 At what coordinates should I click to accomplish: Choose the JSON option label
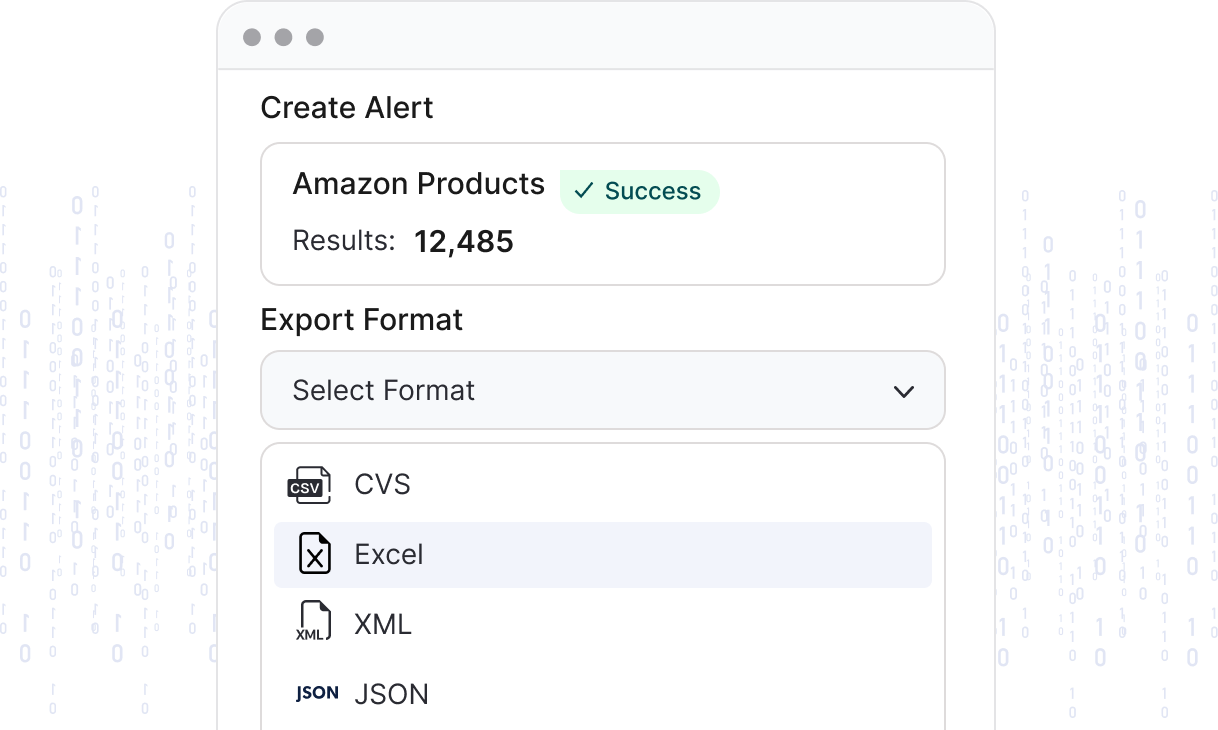[391, 694]
